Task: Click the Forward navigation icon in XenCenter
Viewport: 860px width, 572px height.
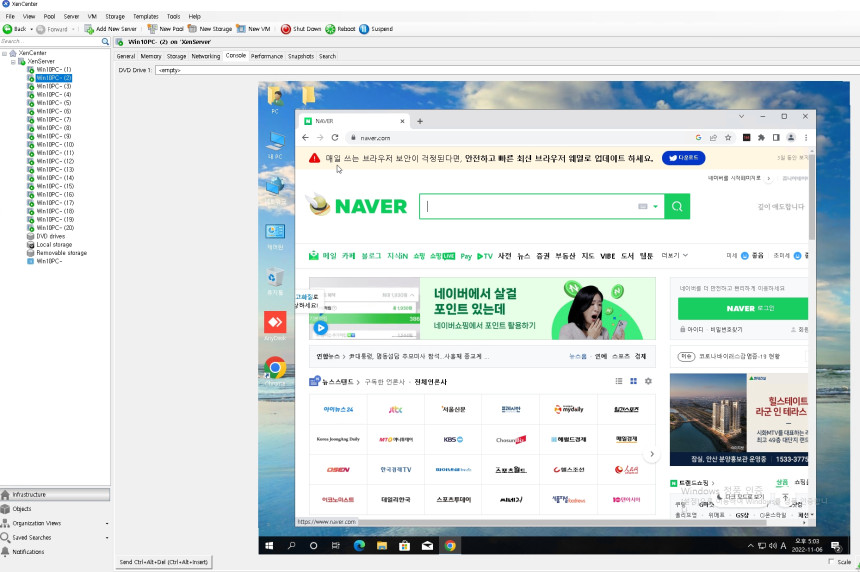Action: [x=41, y=29]
